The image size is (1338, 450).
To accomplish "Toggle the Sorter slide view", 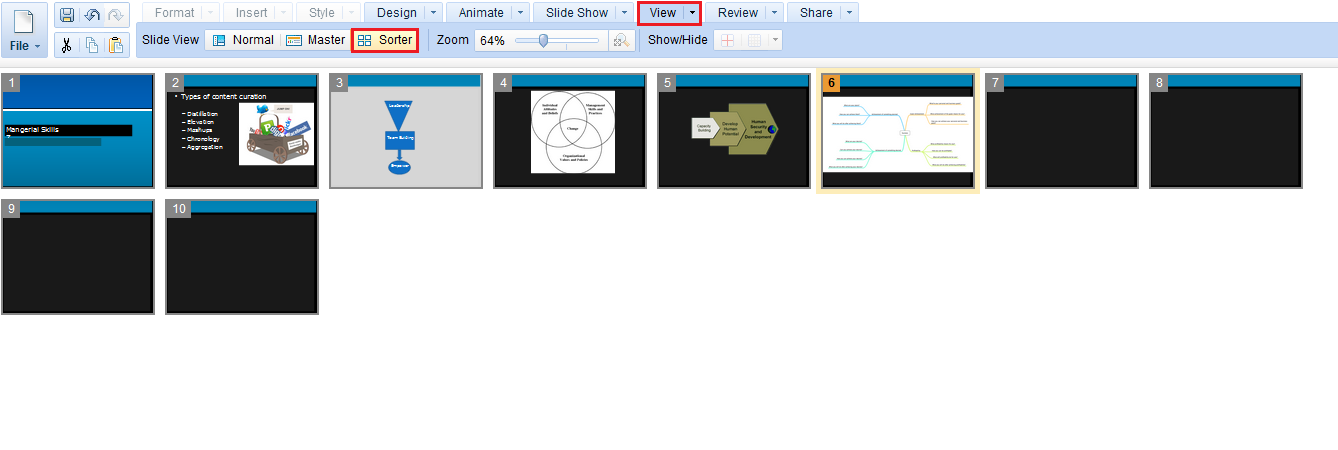I will tap(385, 40).
